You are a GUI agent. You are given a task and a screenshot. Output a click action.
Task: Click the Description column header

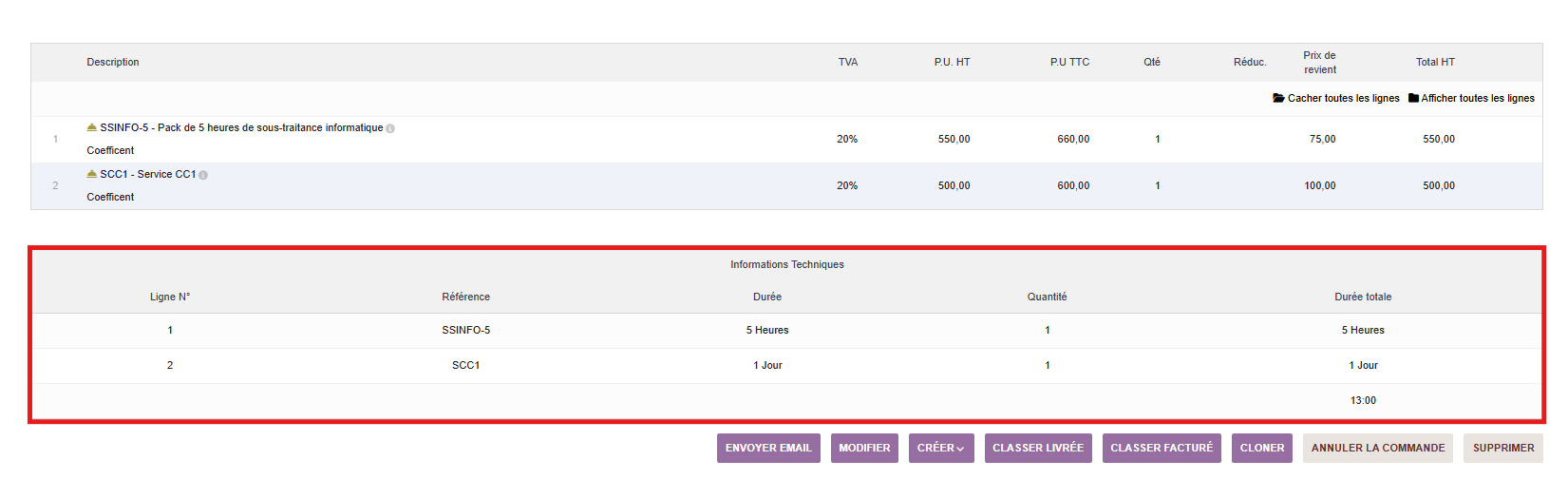113,62
